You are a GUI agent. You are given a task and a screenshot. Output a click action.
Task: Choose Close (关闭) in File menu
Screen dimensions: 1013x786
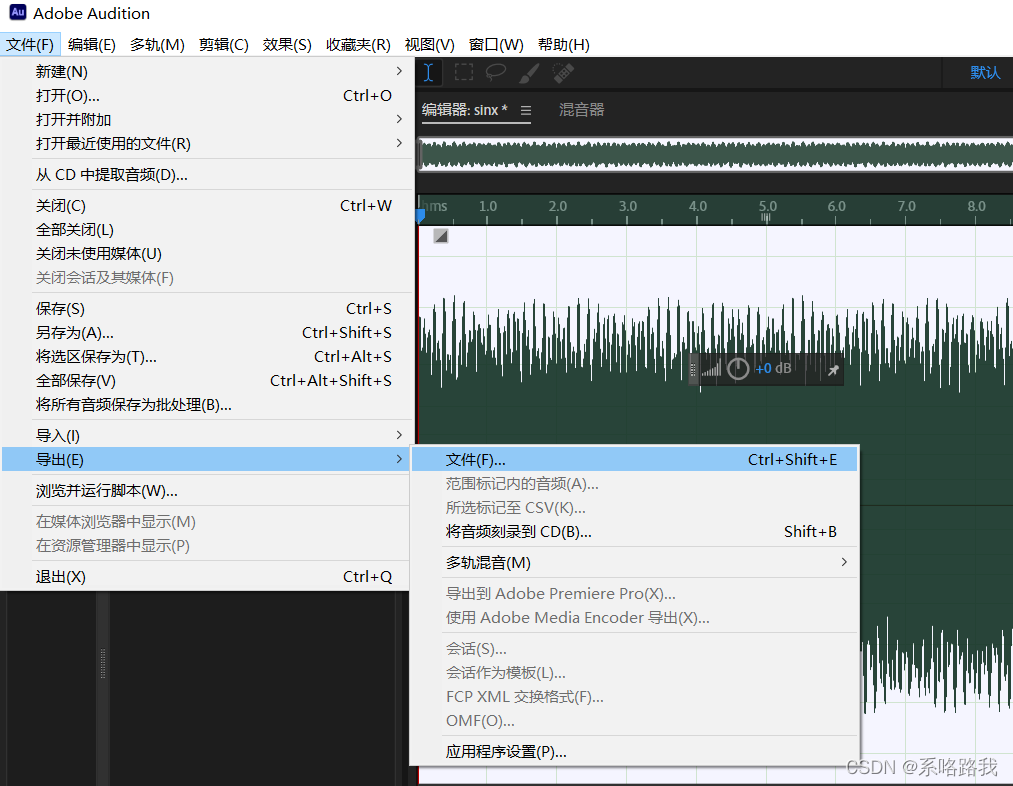[207, 205]
